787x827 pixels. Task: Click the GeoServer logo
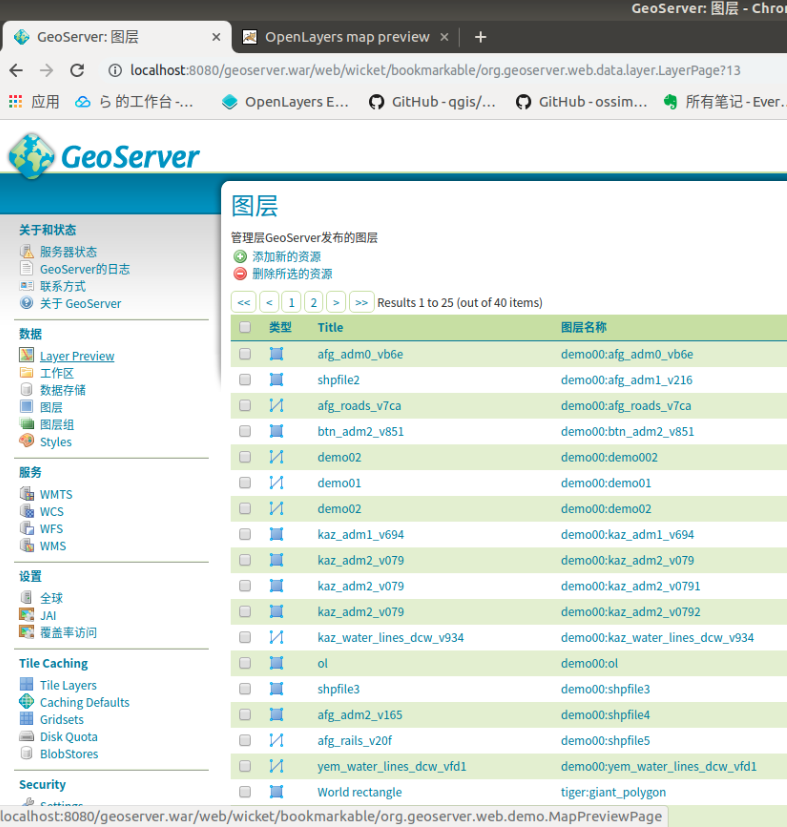pos(104,156)
